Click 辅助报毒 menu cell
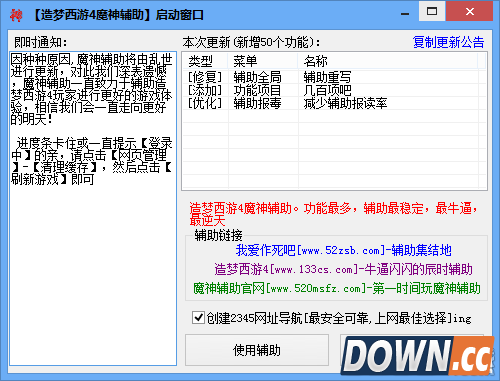Screen dimensions: 500x381 [257, 103]
